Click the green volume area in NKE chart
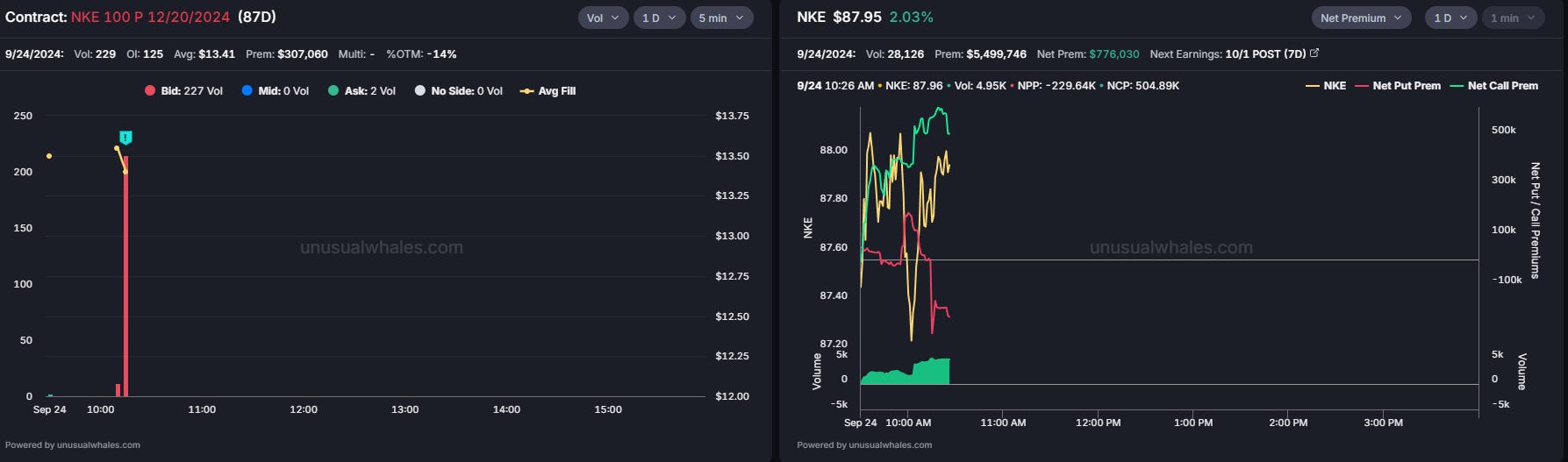Image resolution: width=1568 pixels, height=462 pixels. click(x=913, y=374)
